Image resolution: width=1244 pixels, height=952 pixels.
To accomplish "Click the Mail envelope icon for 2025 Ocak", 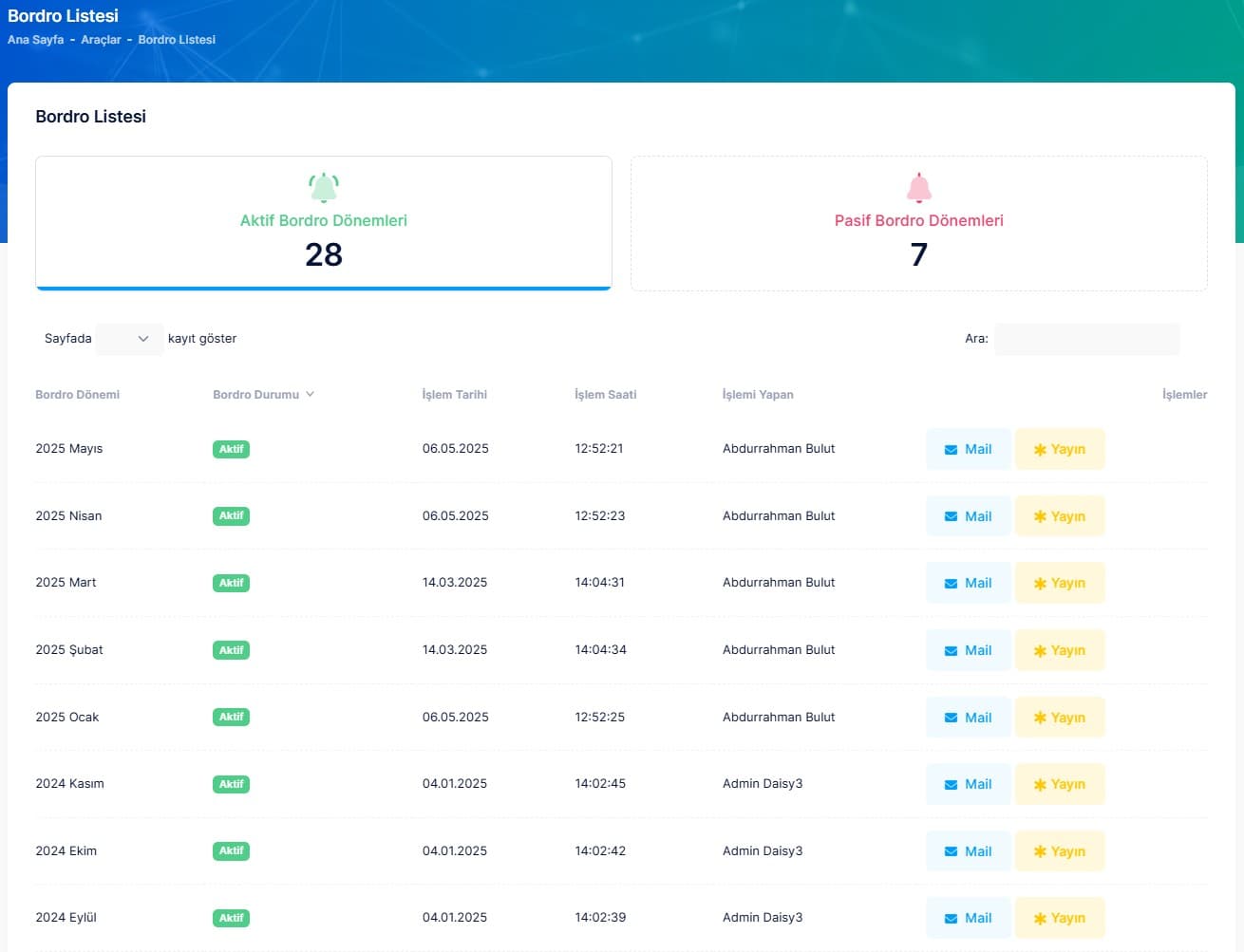I will [x=952, y=717].
